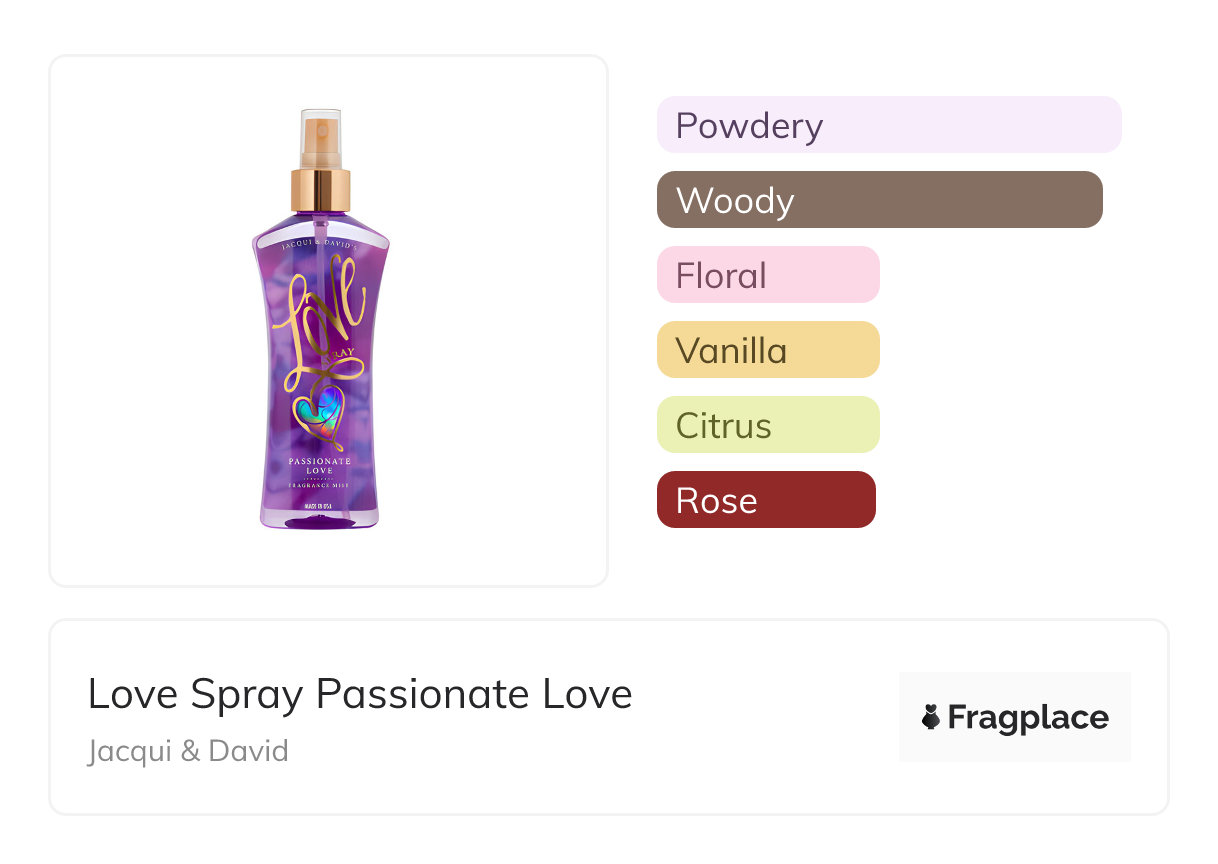Click the dark red Rose accord bar
Image resolution: width=1218 pixels, height=864 pixels.
(766, 500)
